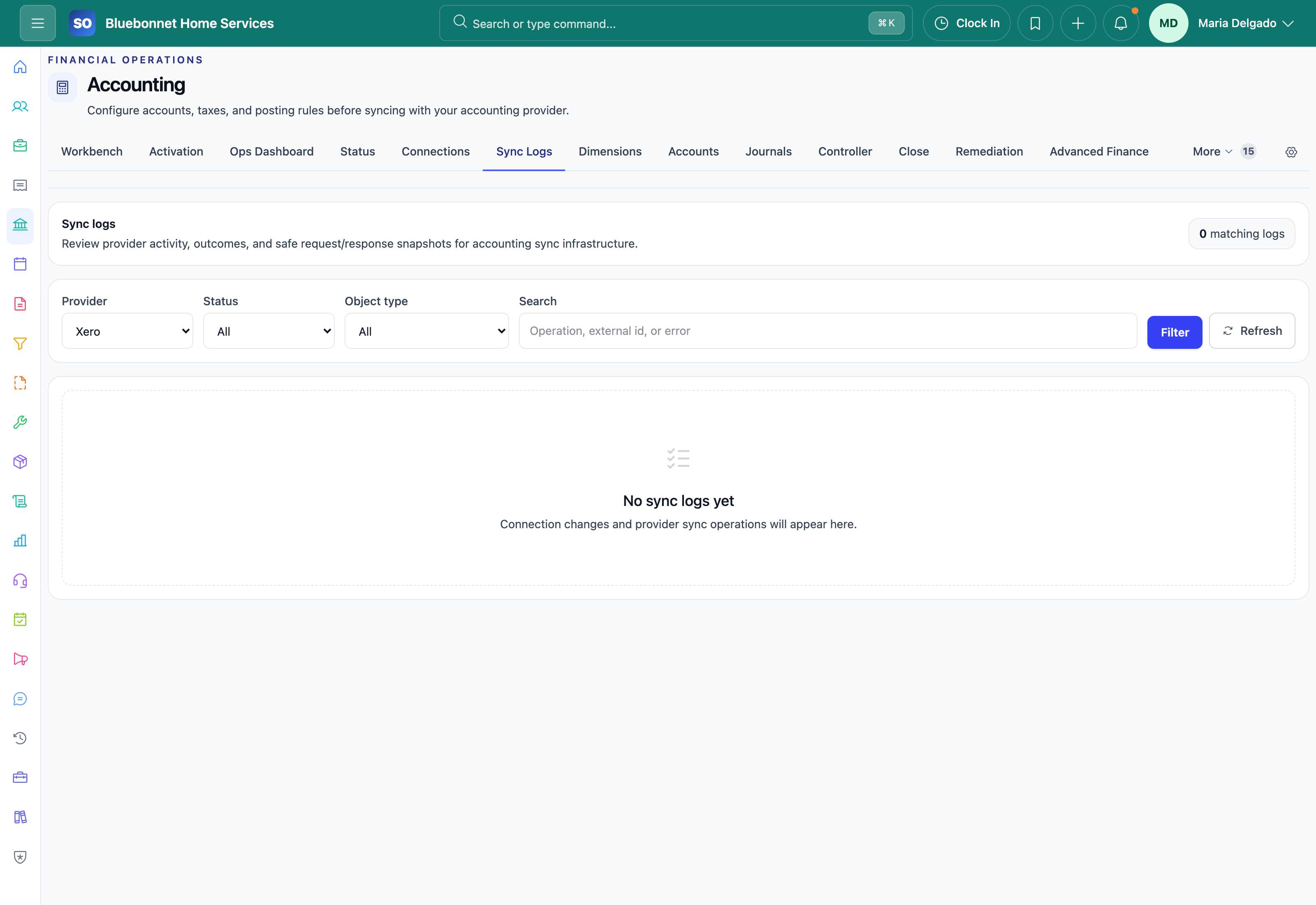Select the bank building accounting icon
This screenshot has height=905, width=1316.
[x=21, y=225]
